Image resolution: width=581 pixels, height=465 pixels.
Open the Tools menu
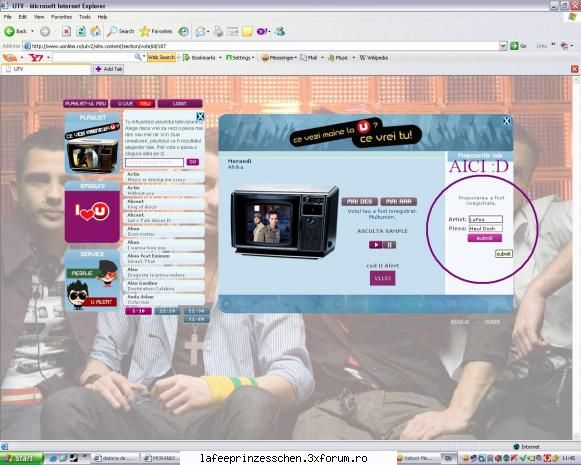pyautogui.click(x=84, y=17)
